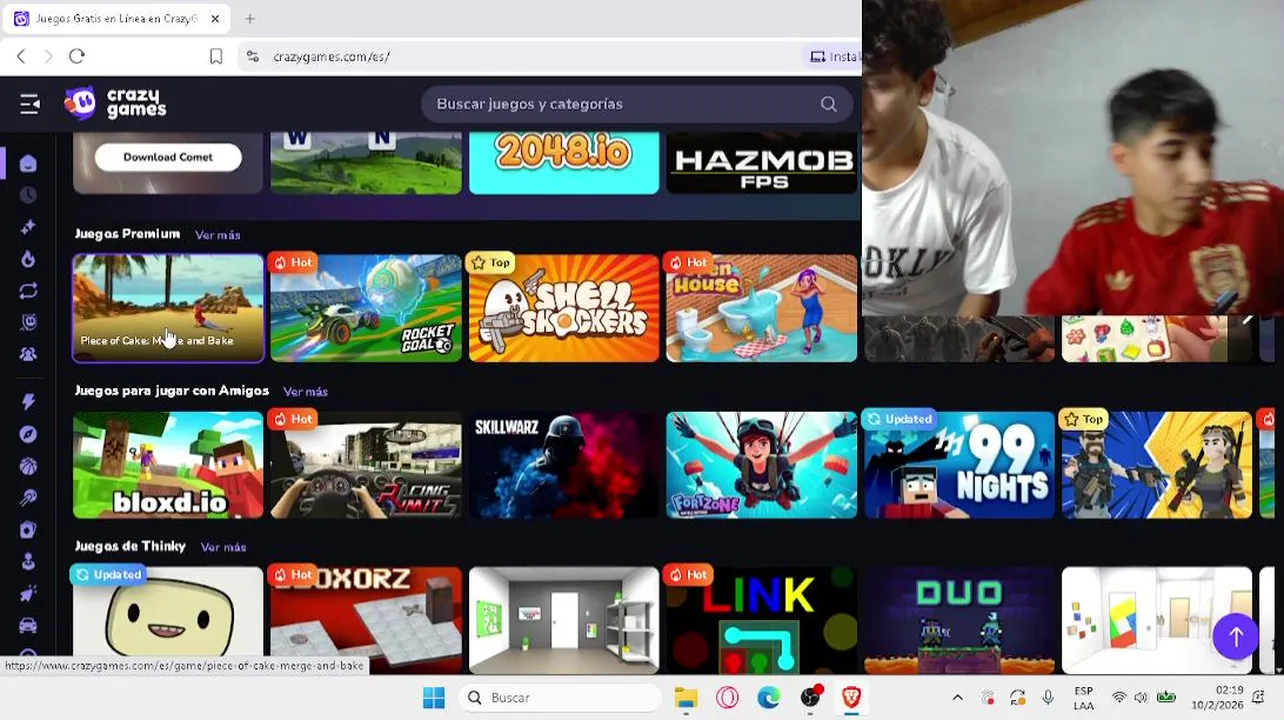Screen dimensions: 1284x720
Task: Open the Piece of Cake: Merge and Bake thumbnail
Action: [168, 308]
